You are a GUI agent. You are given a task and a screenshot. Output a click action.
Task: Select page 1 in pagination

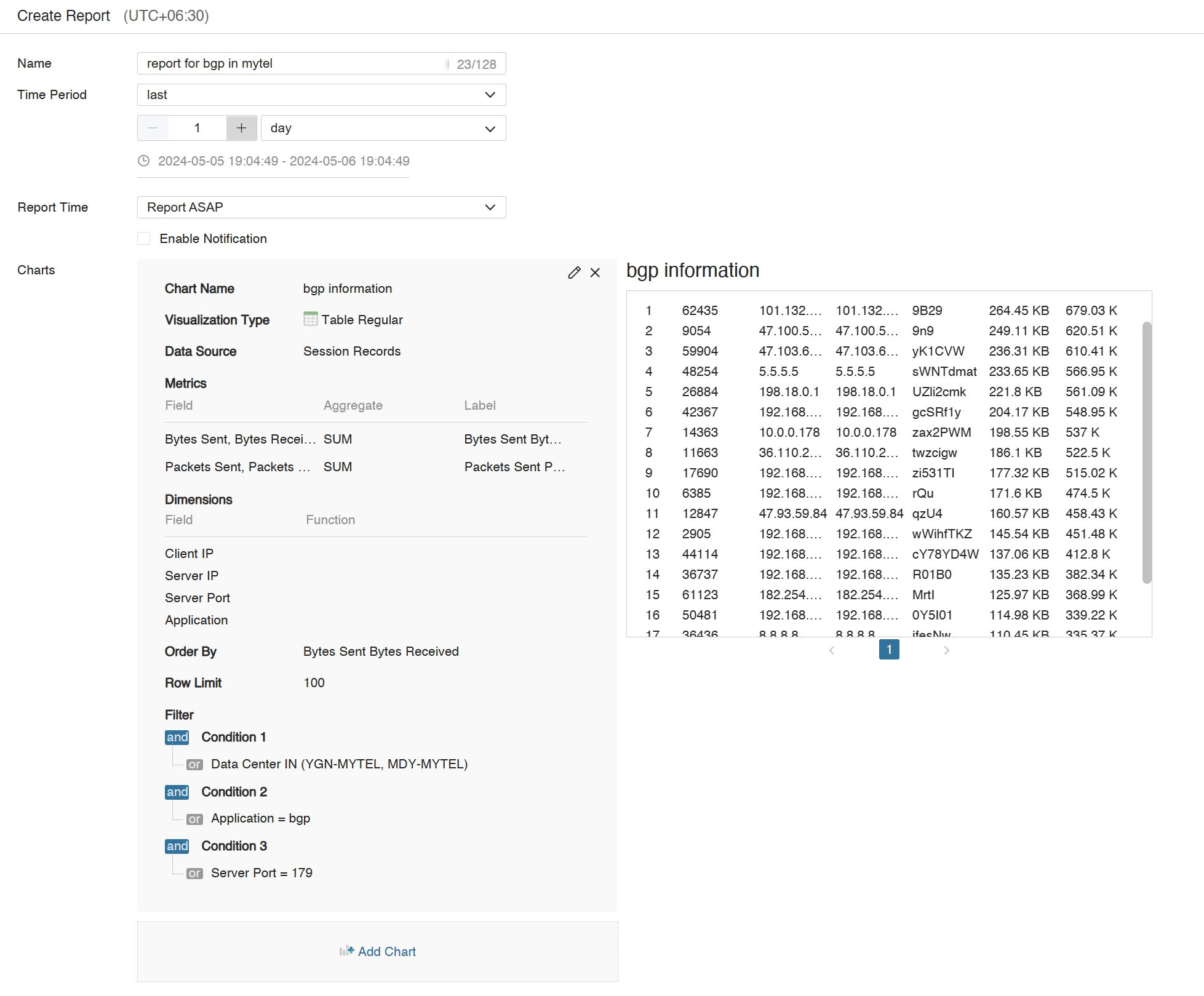889,650
